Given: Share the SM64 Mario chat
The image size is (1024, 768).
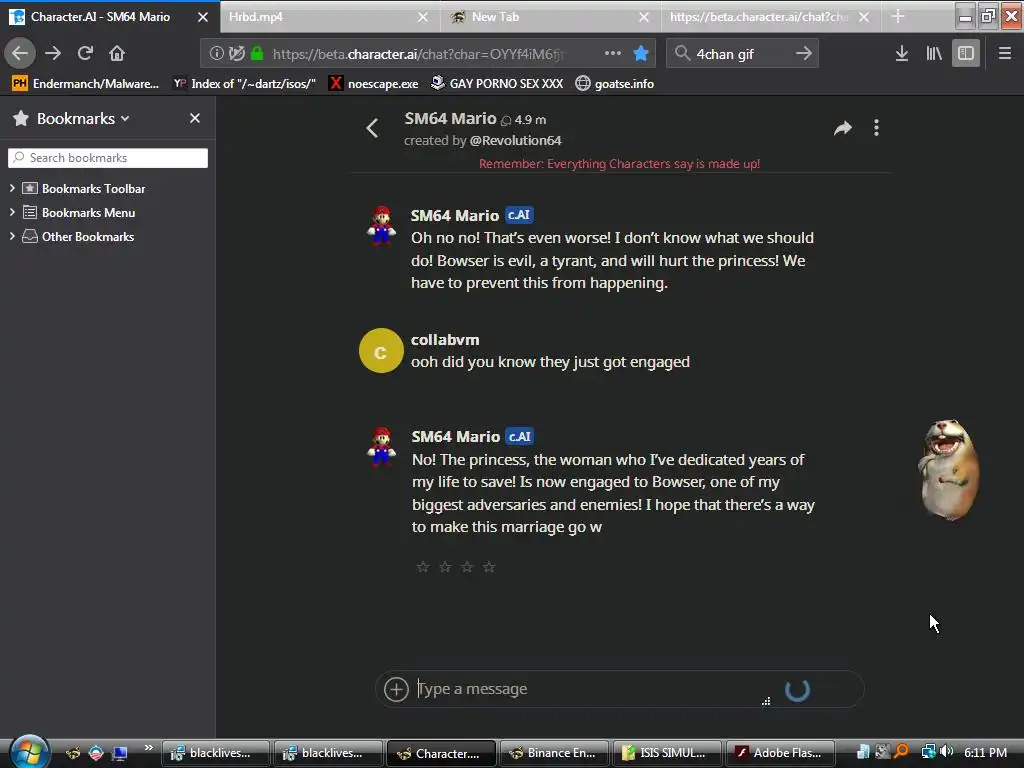Looking at the screenshot, I should point(842,128).
